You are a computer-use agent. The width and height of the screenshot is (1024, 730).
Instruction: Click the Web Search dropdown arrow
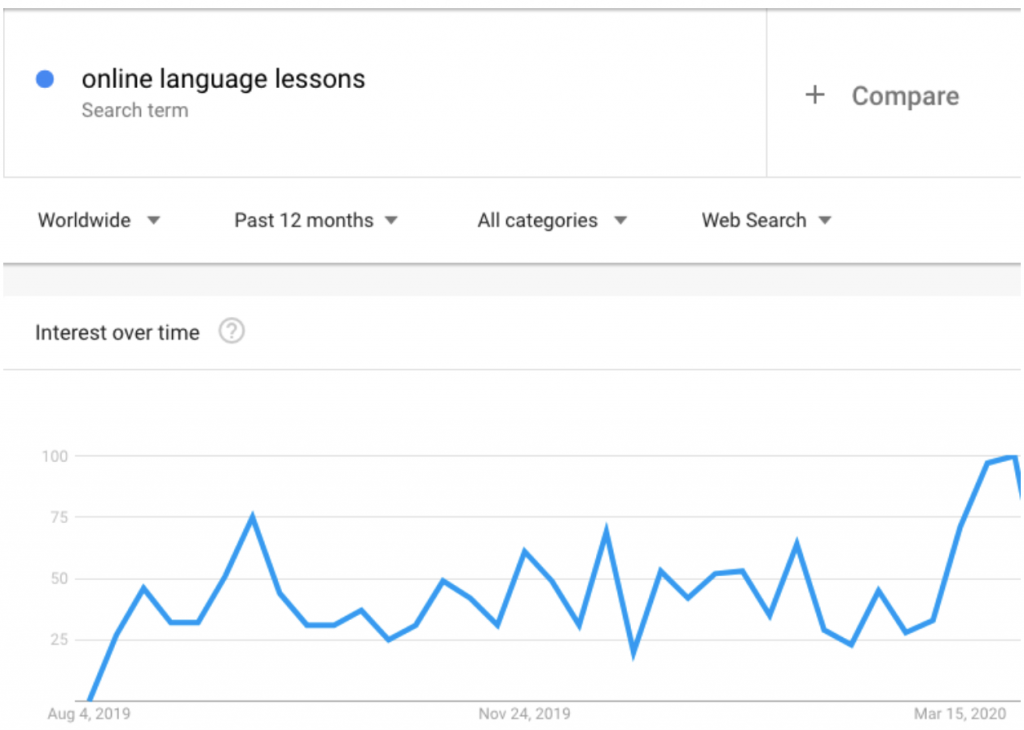pyautogui.click(x=825, y=221)
